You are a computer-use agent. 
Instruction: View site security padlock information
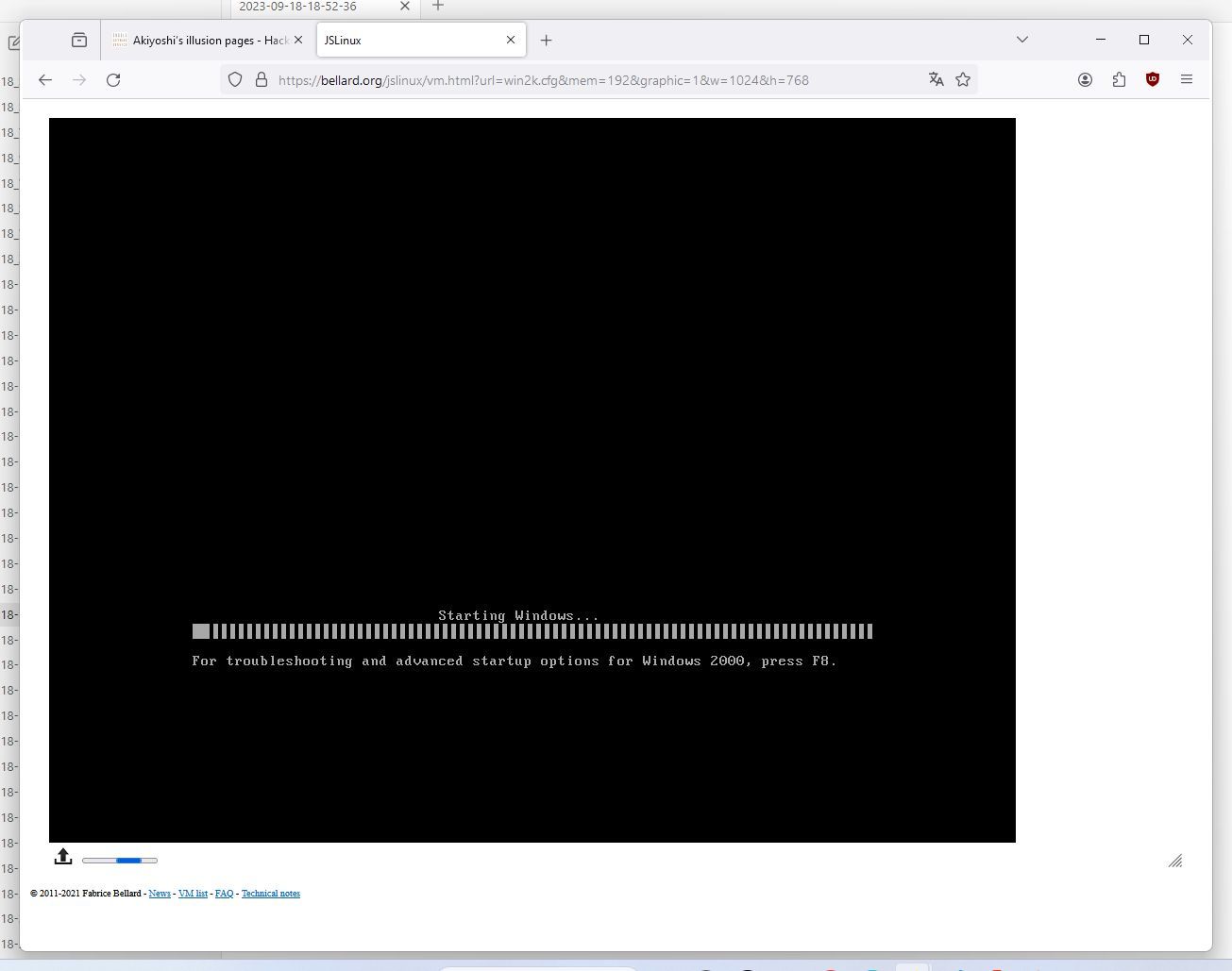262,80
